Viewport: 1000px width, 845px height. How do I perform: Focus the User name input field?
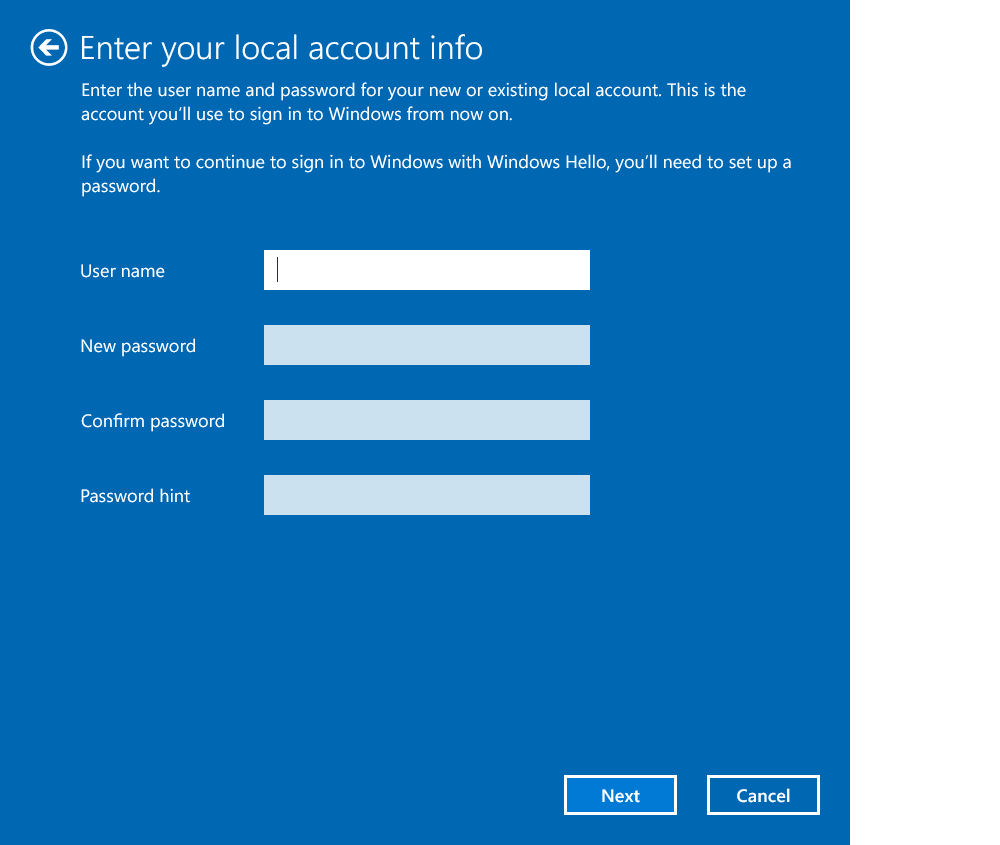pyautogui.click(x=427, y=270)
